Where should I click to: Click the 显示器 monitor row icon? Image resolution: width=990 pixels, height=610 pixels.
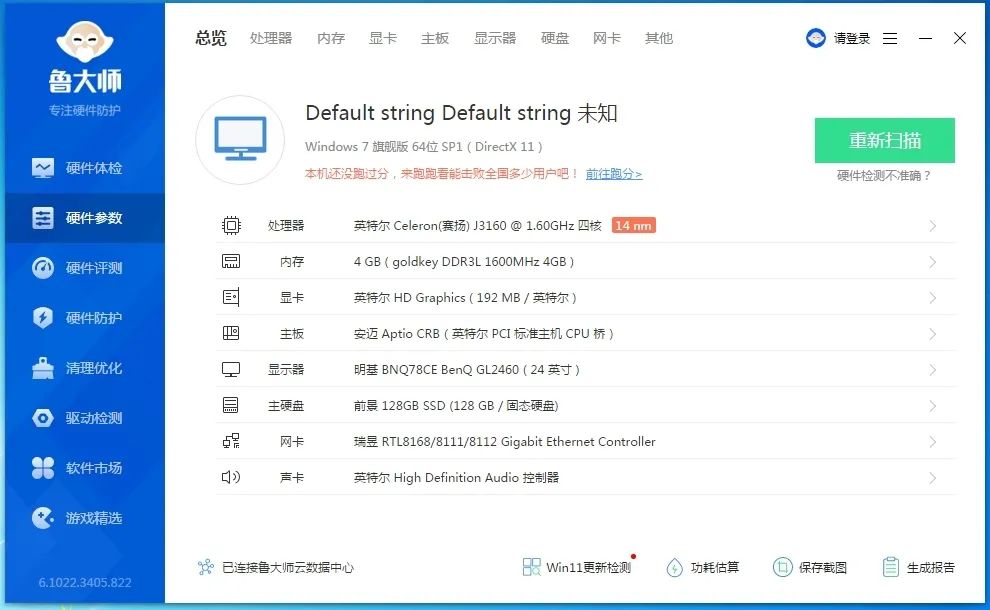(x=231, y=369)
